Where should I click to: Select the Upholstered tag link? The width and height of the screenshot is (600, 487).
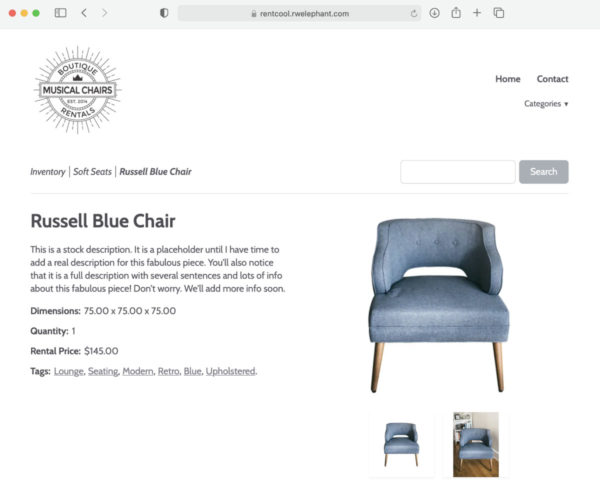[x=230, y=371]
